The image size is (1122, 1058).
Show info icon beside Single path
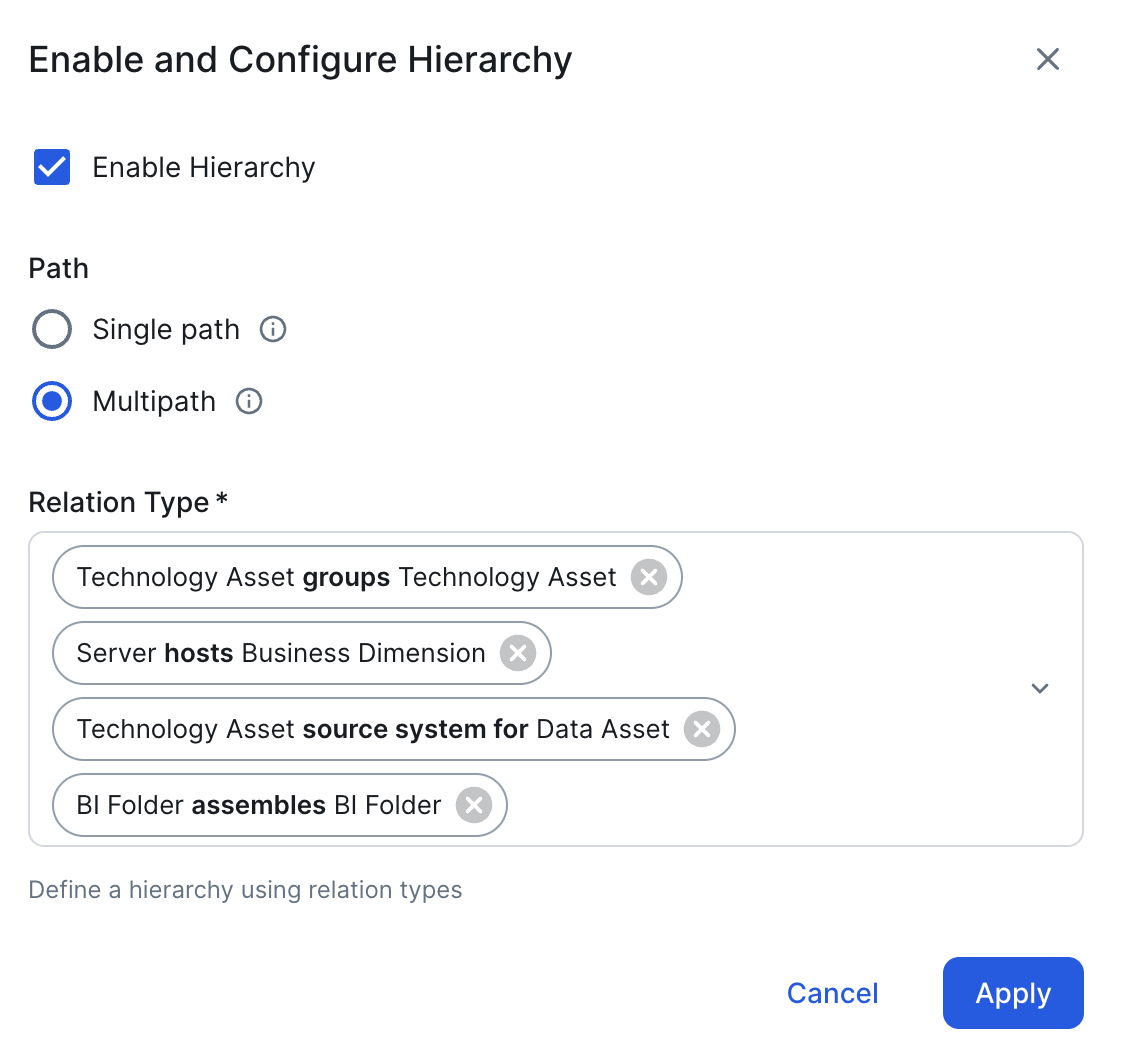point(273,329)
